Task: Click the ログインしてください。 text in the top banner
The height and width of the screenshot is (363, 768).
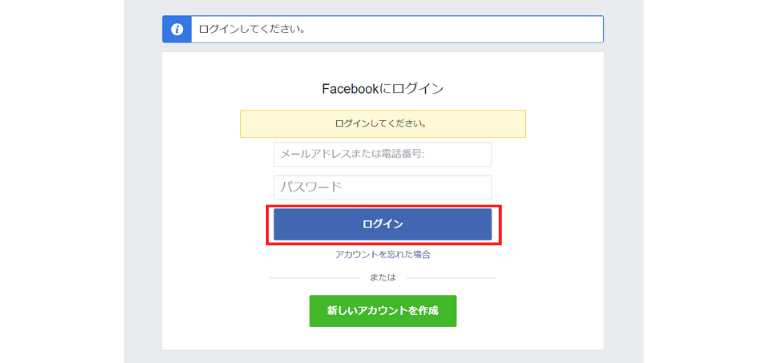Action: point(252,29)
